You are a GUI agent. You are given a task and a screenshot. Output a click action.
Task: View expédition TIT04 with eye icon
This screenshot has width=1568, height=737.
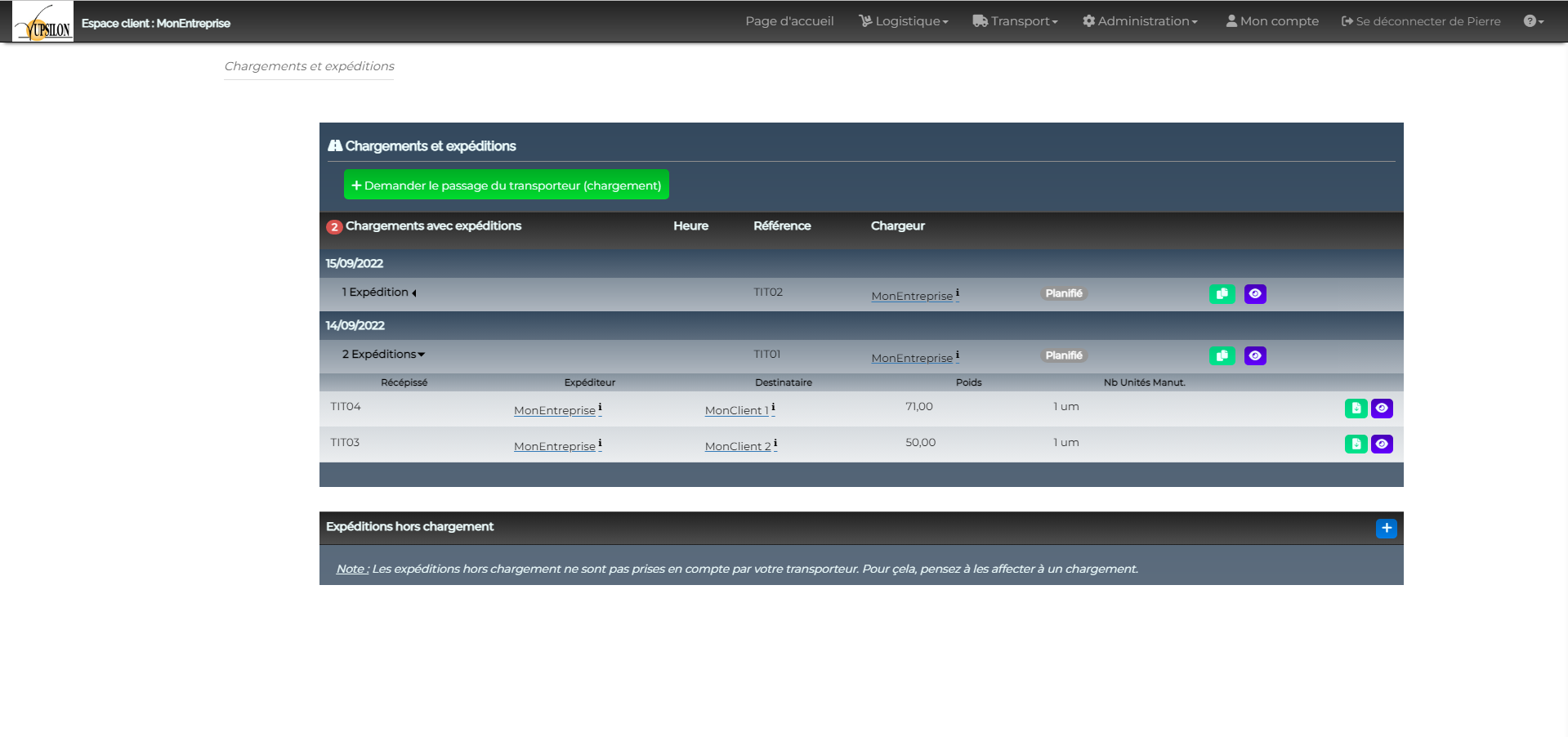click(x=1382, y=408)
